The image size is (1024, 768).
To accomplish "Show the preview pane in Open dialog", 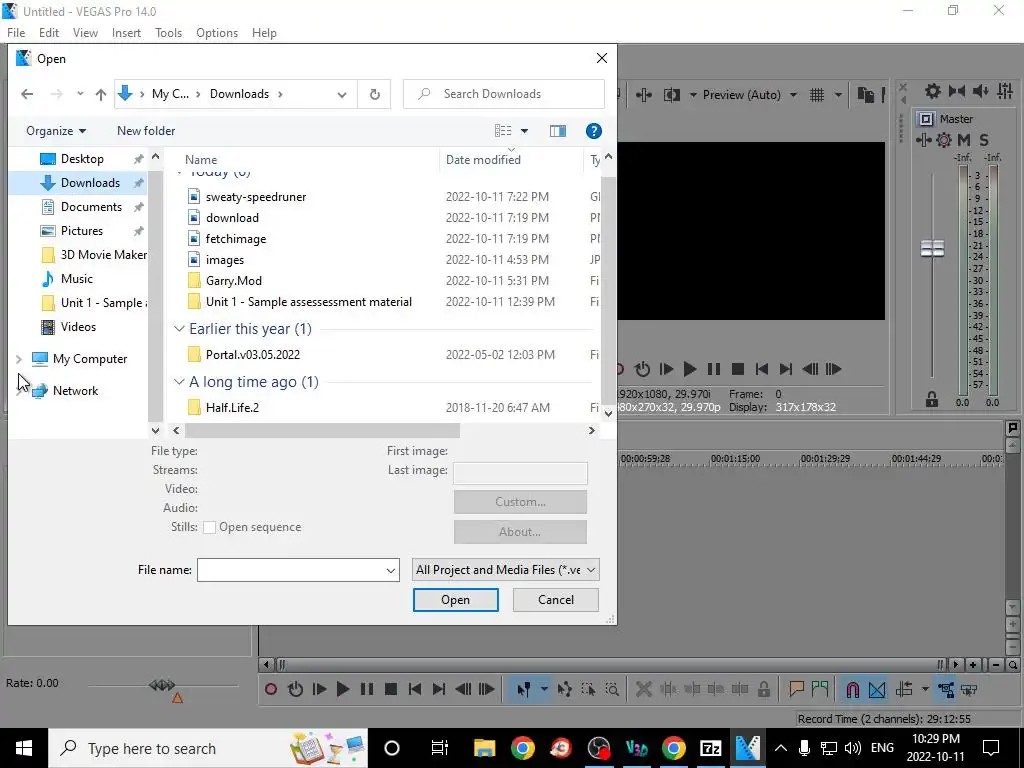I will [x=558, y=131].
